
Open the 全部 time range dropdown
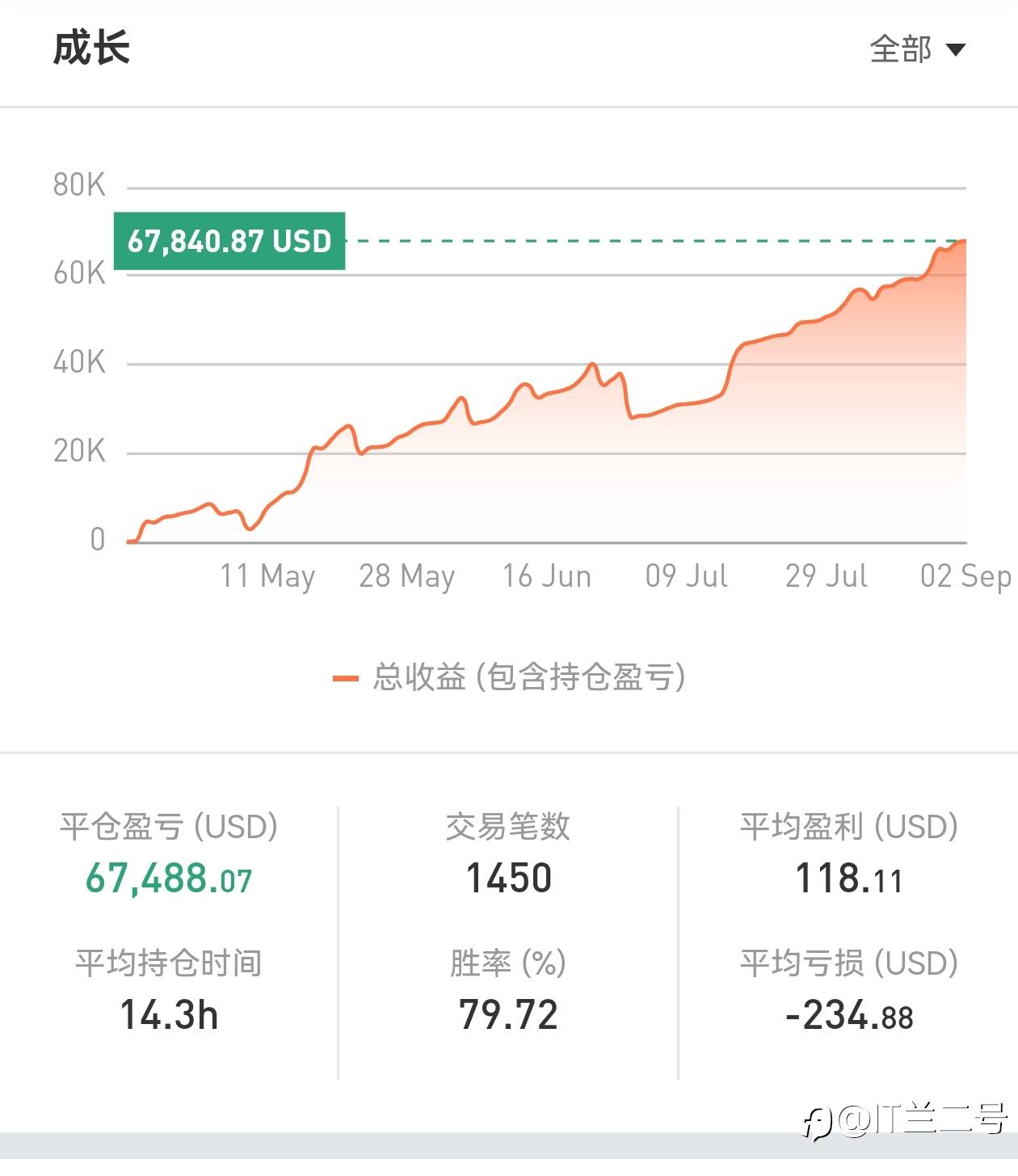tap(917, 49)
